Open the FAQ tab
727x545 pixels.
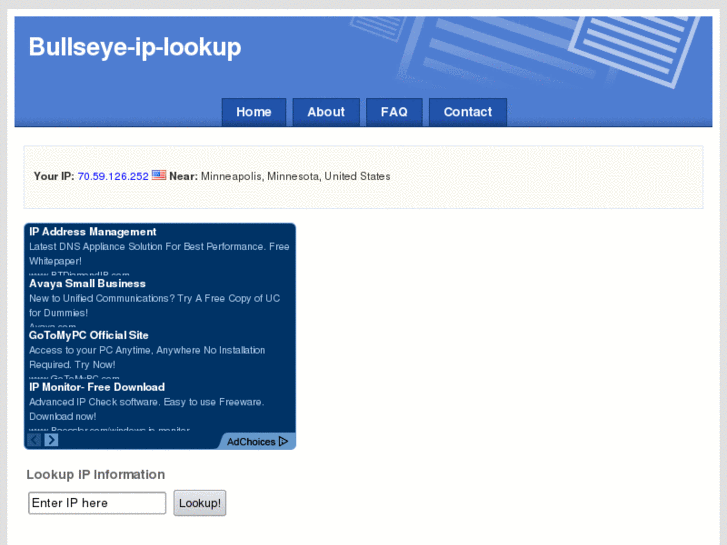coord(394,112)
